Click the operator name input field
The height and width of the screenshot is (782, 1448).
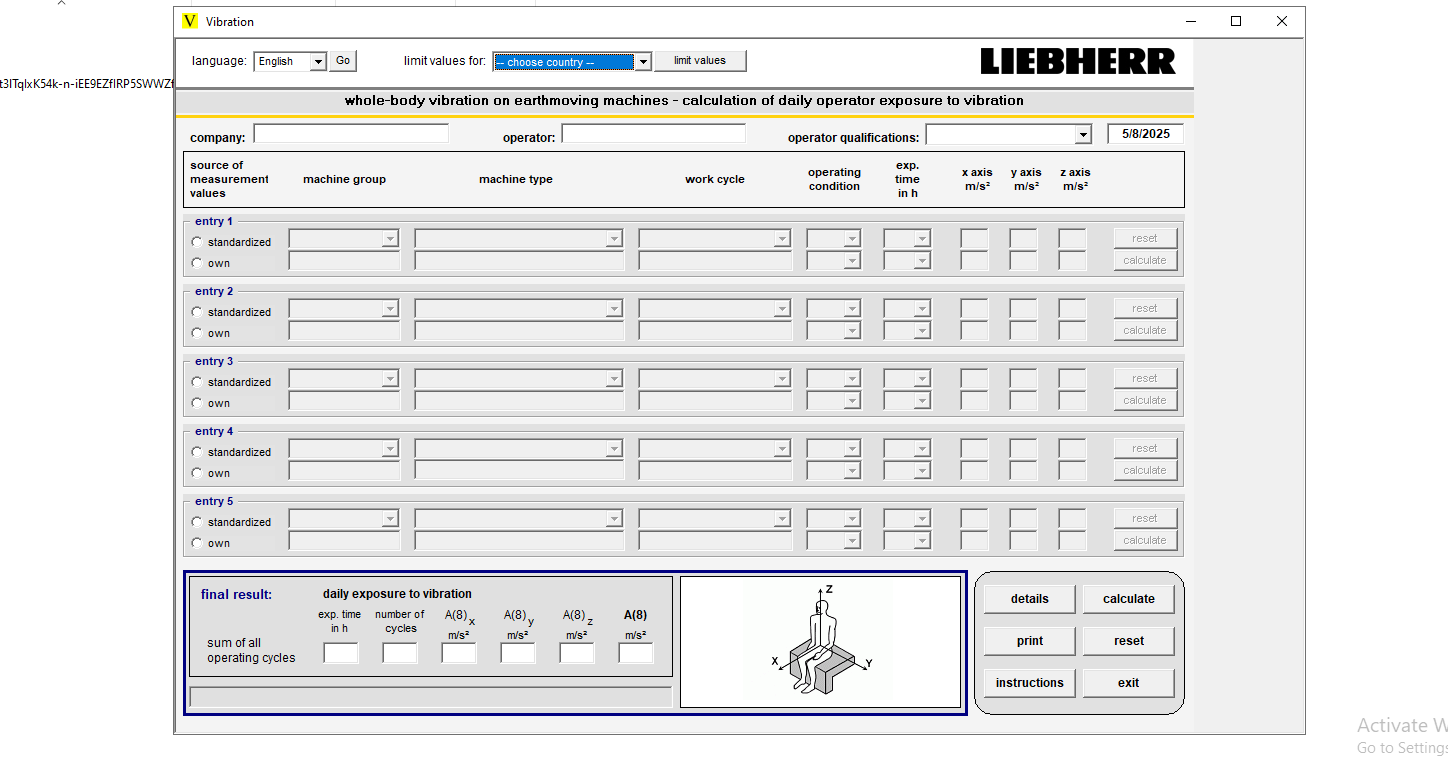tap(654, 134)
